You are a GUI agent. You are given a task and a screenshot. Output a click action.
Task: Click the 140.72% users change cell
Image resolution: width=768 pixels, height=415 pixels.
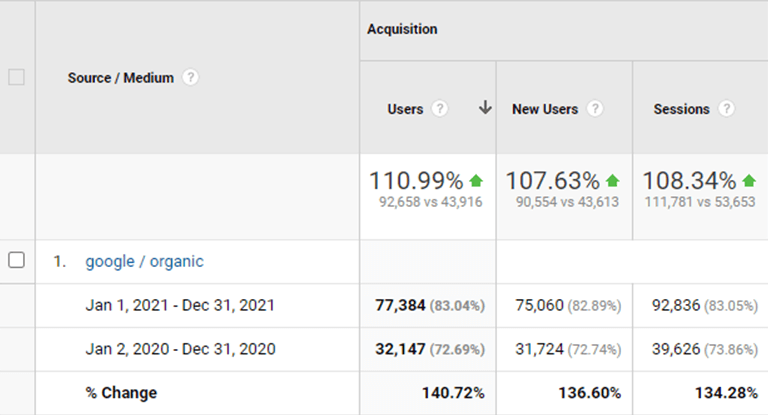453,393
